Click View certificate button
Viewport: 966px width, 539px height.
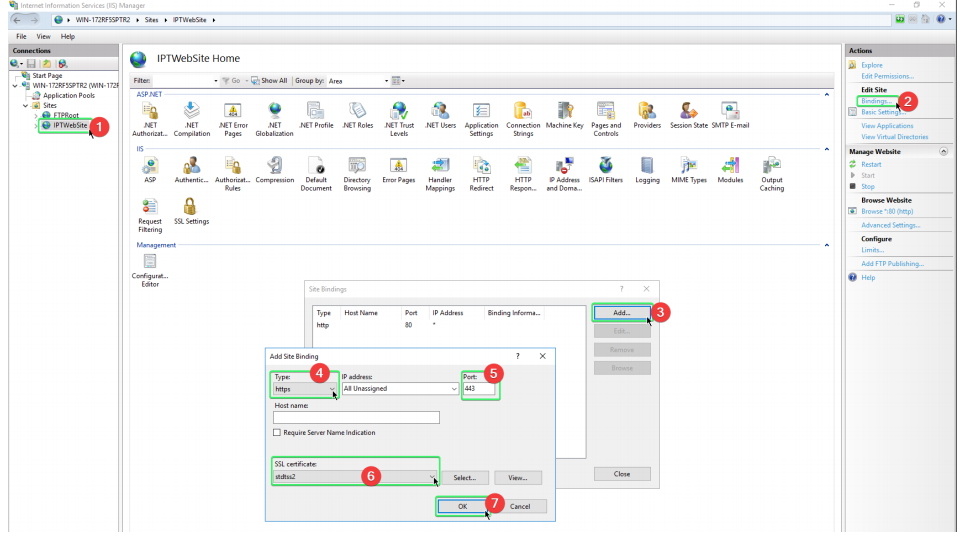[518, 477]
